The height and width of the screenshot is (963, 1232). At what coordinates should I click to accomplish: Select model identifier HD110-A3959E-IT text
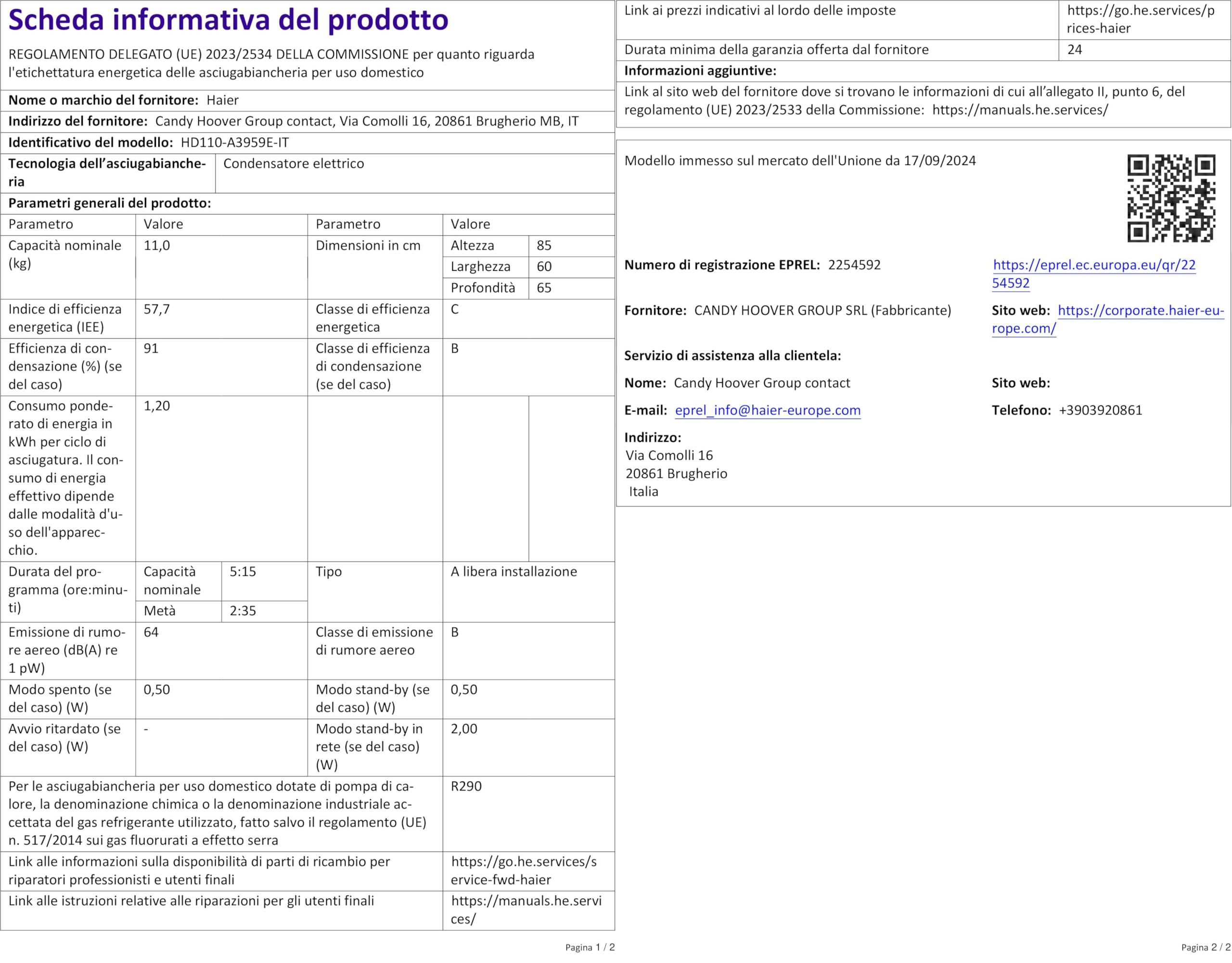235,143
